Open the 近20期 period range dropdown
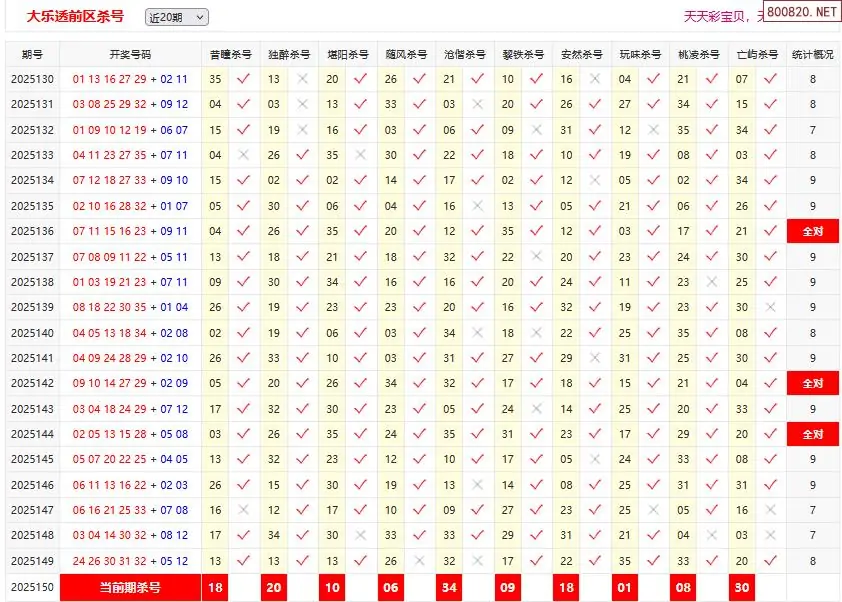The image size is (842, 602). pos(177,17)
